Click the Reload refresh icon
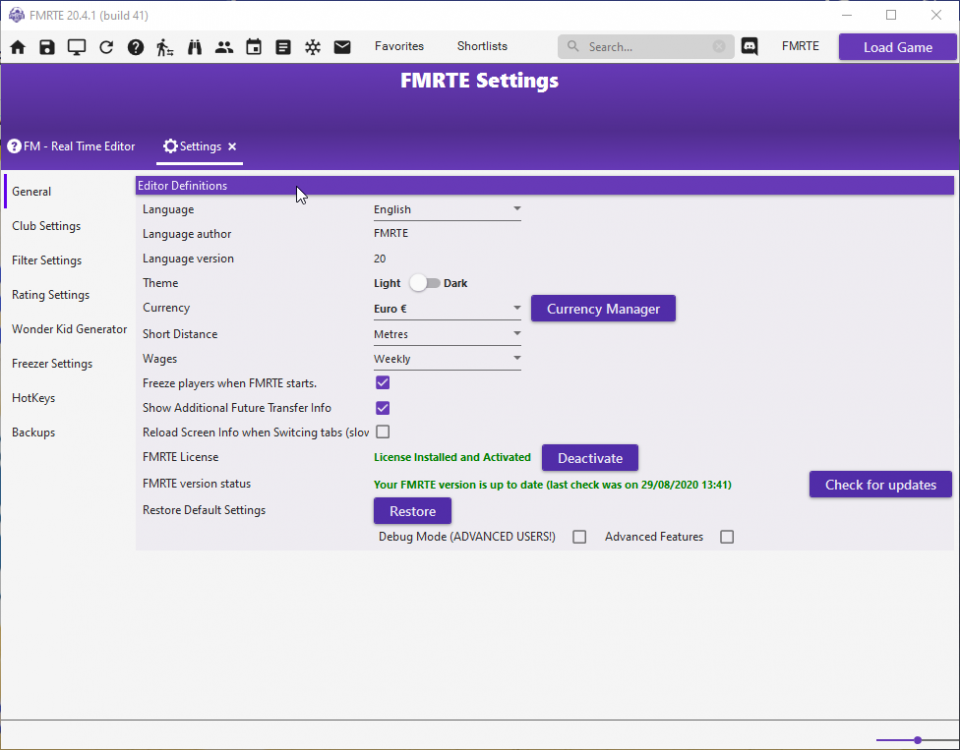 click(106, 47)
